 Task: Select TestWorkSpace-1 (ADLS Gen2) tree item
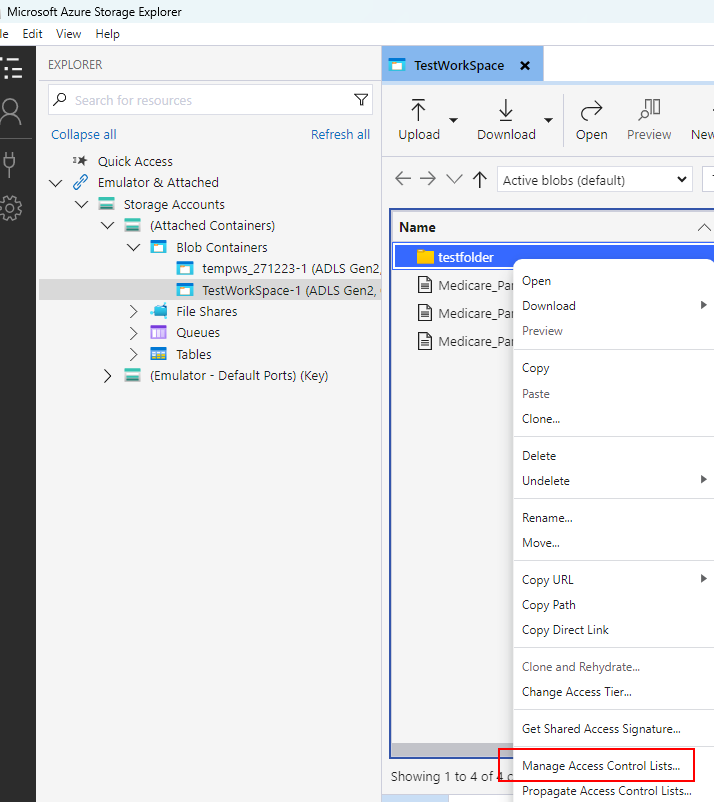click(x=210, y=290)
